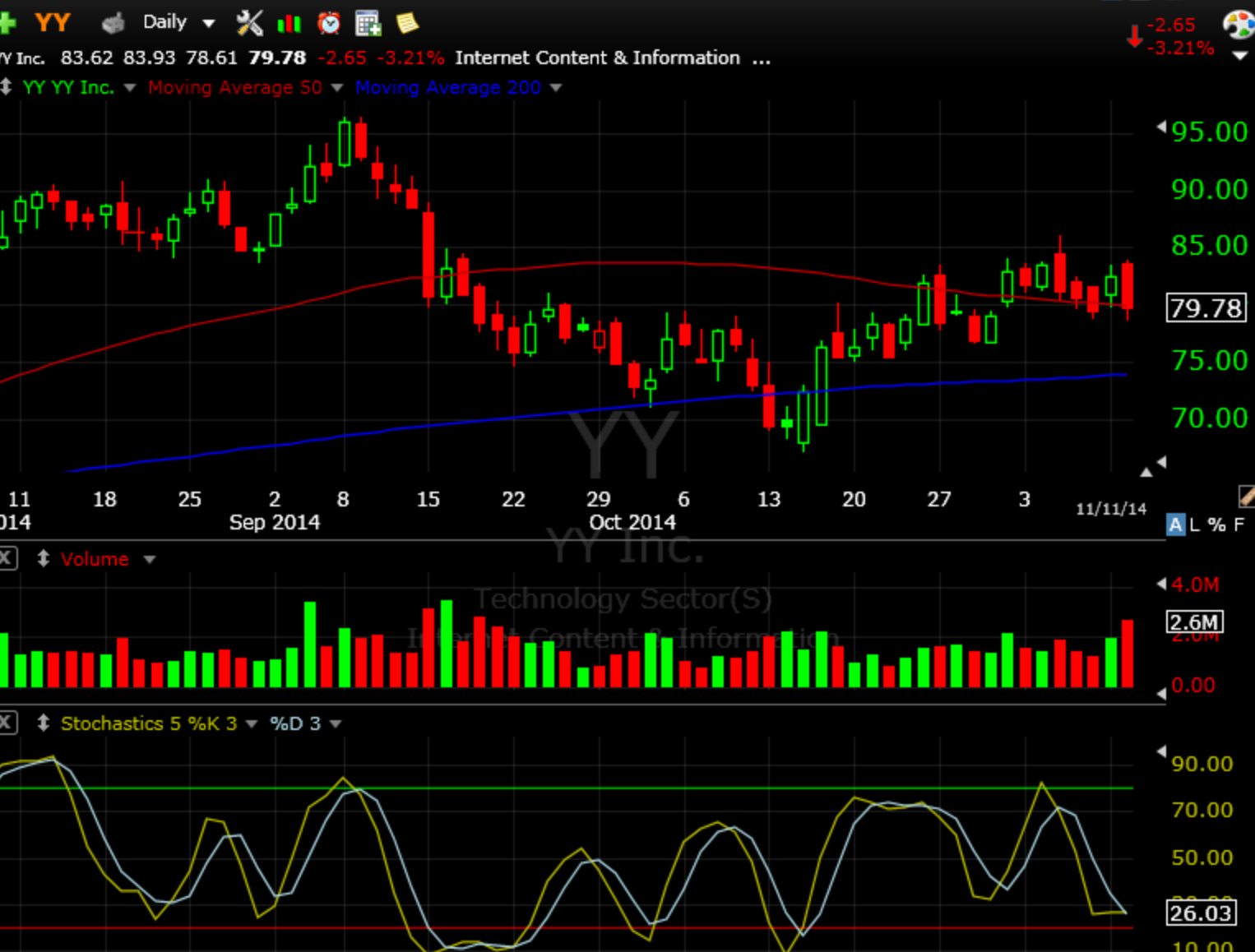This screenshot has width=1255, height=952.
Task: Click the Stochastics 5 %K 3 label
Action: click(149, 723)
